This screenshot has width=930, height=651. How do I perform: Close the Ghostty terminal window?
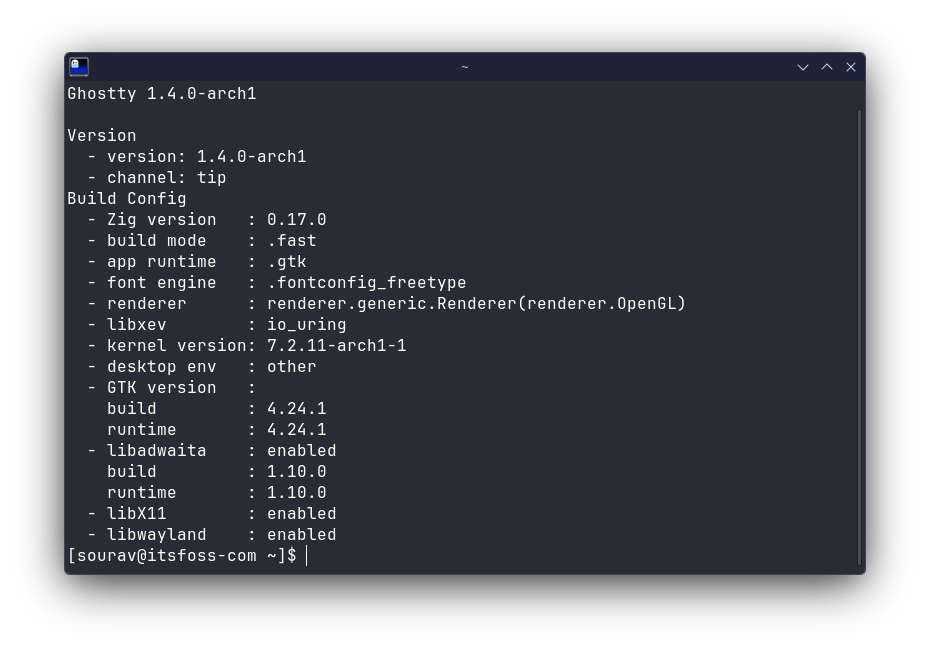851,67
